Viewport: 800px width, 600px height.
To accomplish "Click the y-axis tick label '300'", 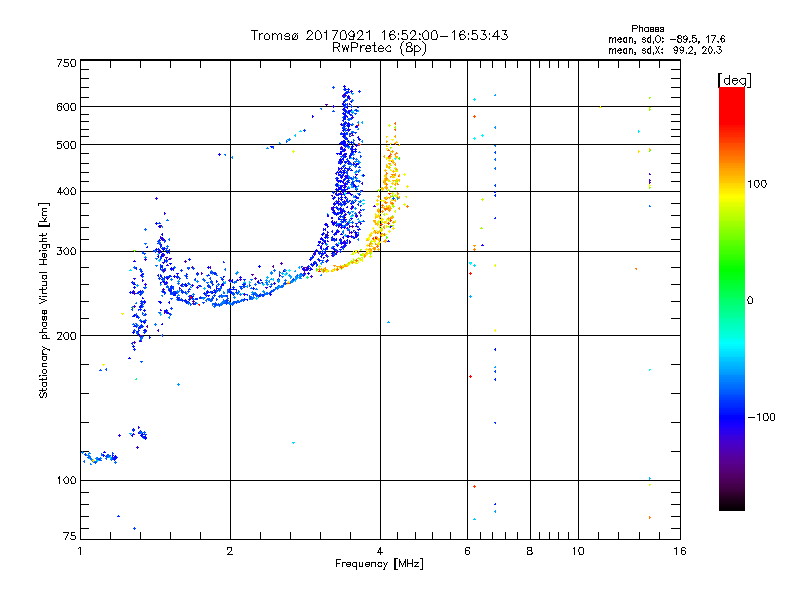I will point(66,252).
